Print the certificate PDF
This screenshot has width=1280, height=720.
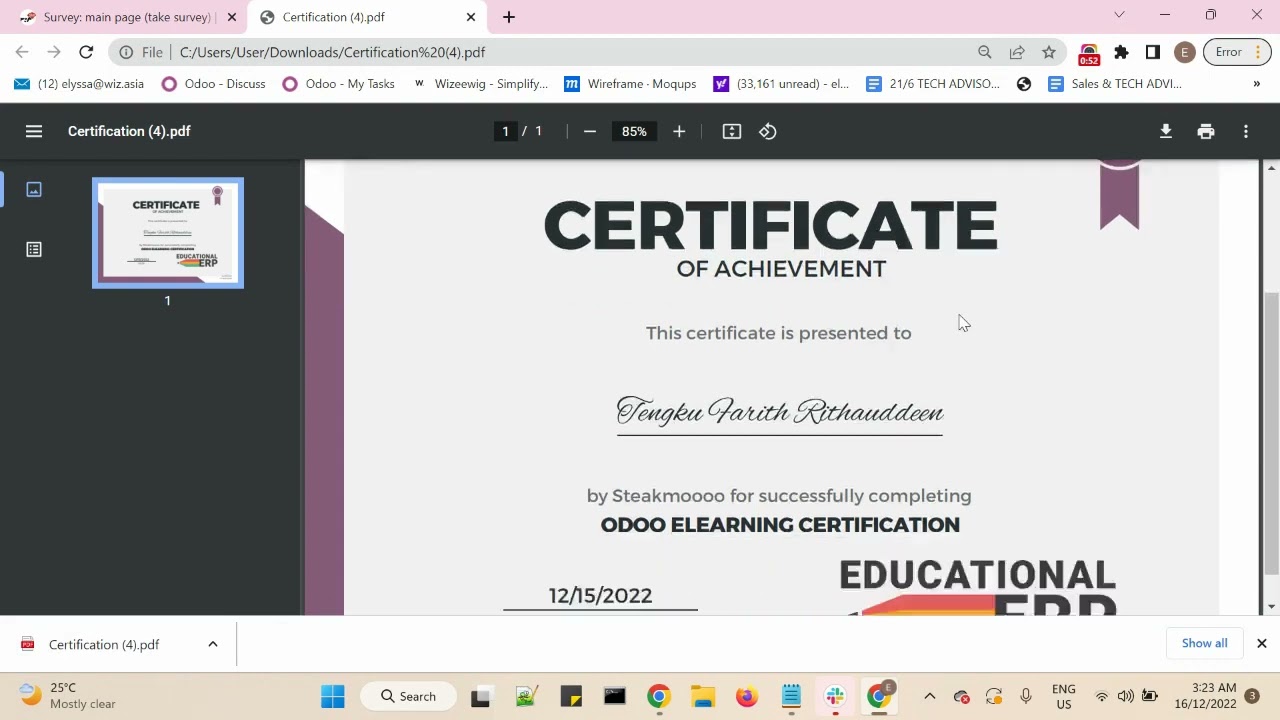tap(1206, 131)
